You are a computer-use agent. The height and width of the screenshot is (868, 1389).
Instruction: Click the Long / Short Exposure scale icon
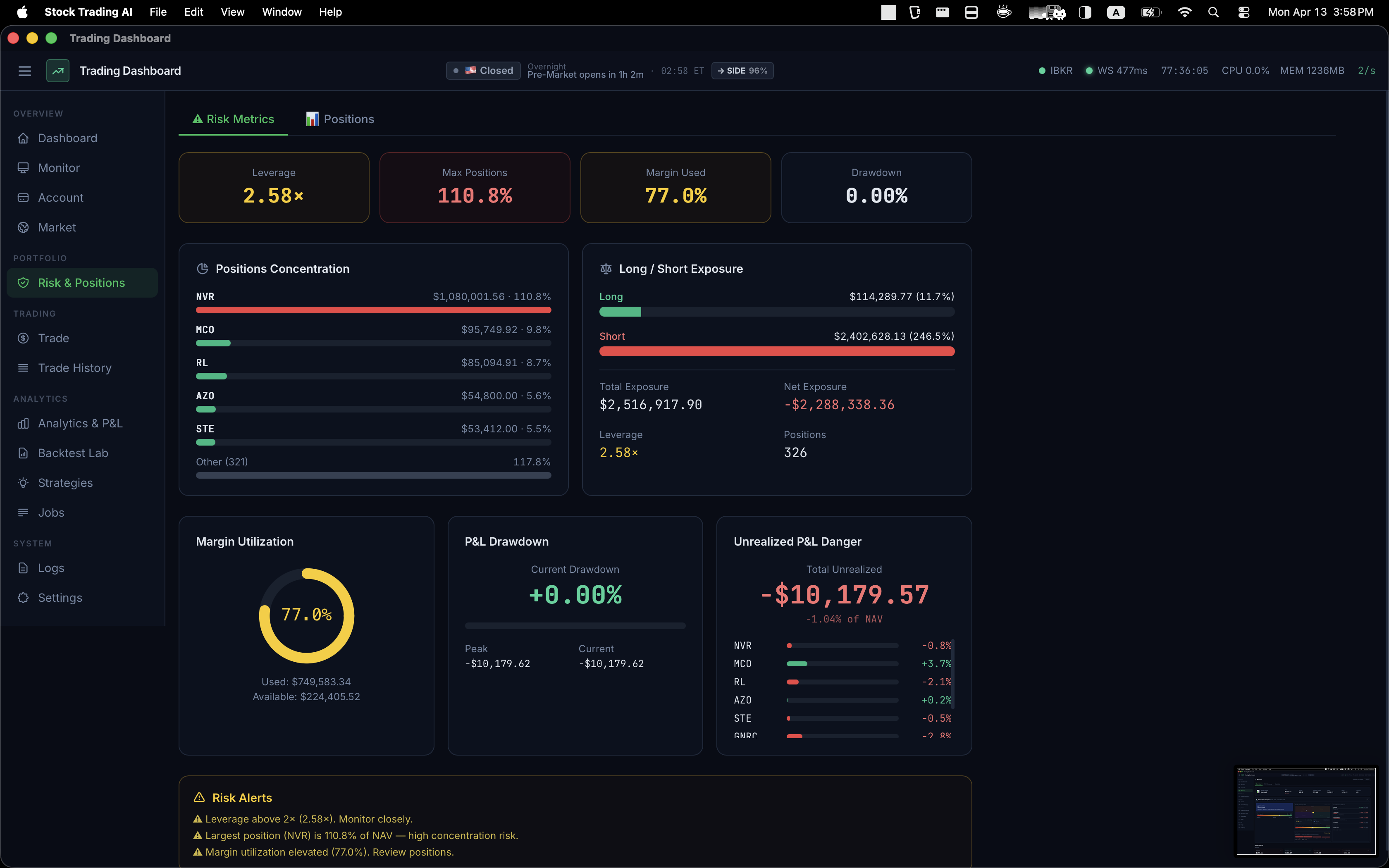coord(606,268)
